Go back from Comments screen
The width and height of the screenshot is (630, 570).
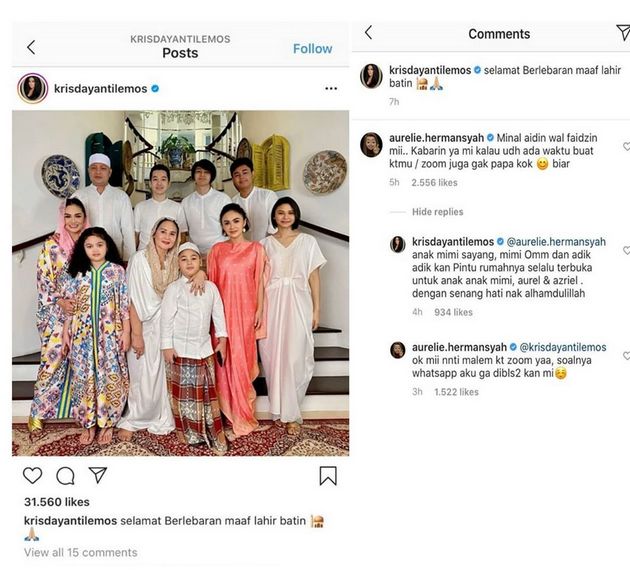coord(368,33)
